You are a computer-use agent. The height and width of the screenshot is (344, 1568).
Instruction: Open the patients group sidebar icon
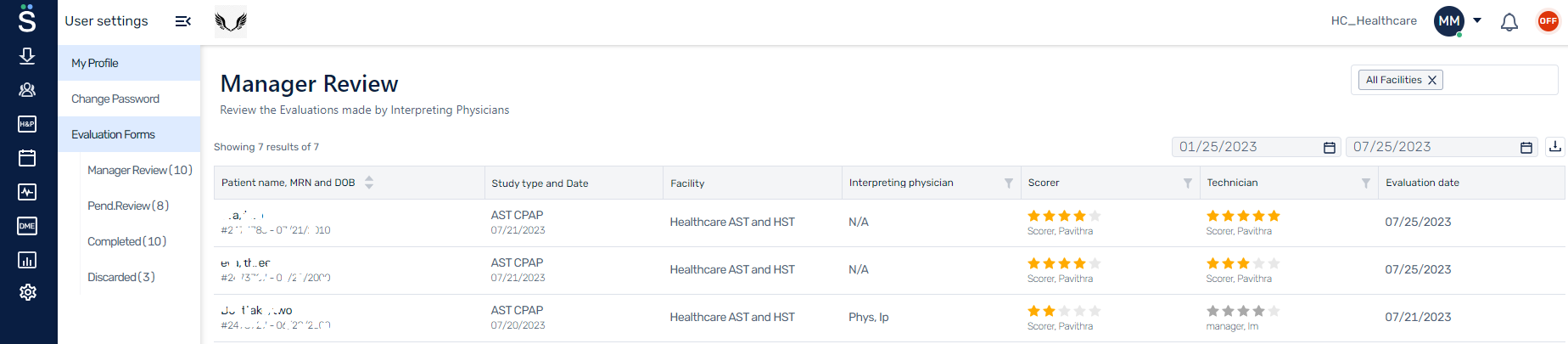click(27, 90)
